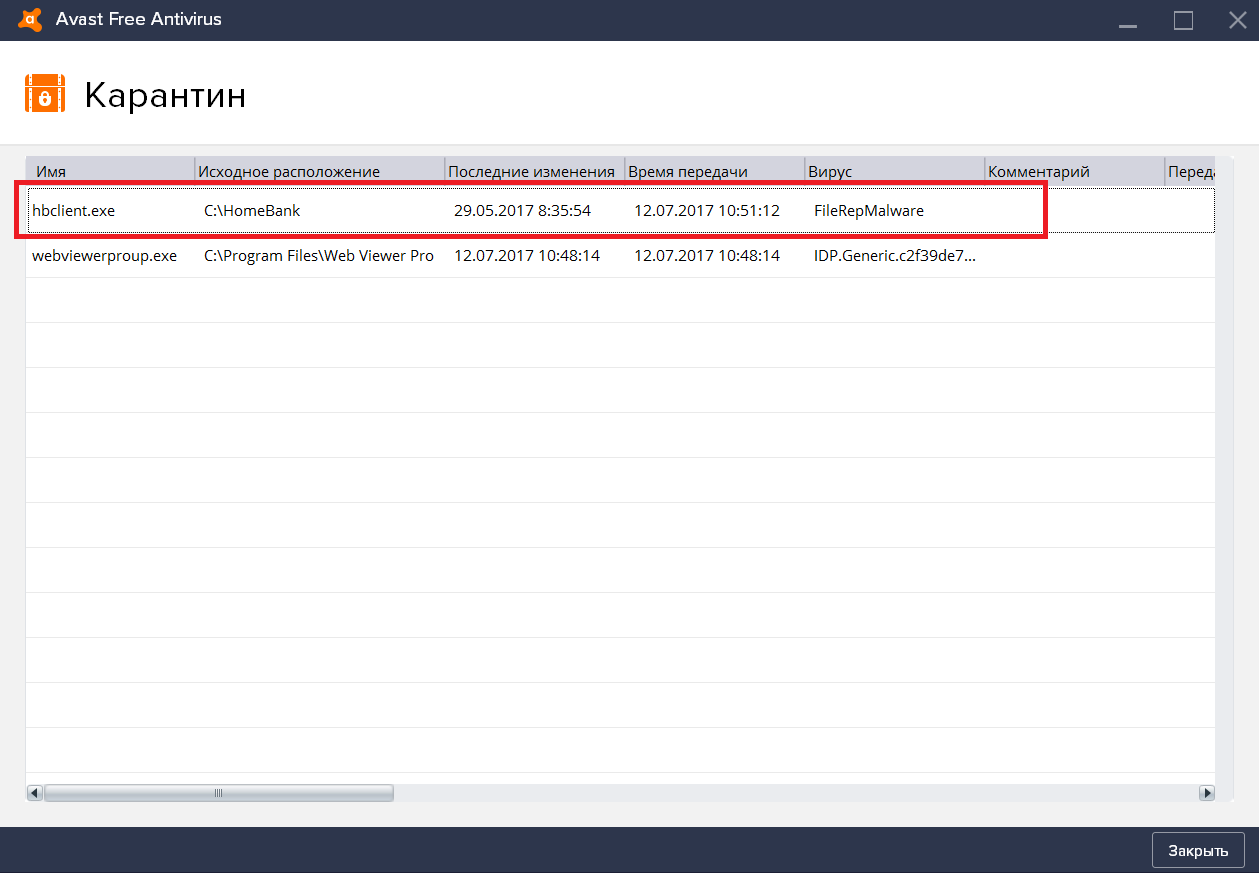The width and height of the screenshot is (1260, 875).
Task: Close the Avast window with X
Action: coord(1237,20)
